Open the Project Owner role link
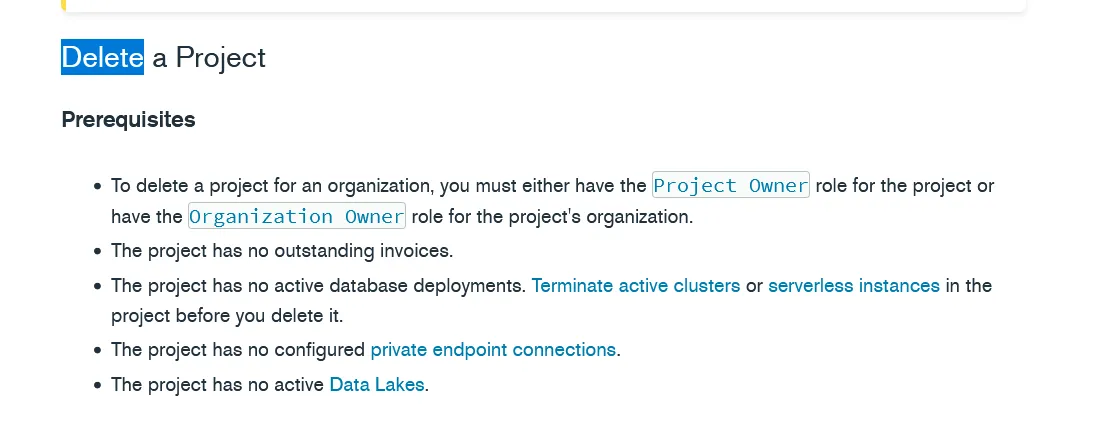This screenshot has height=429, width=1097. coord(730,185)
